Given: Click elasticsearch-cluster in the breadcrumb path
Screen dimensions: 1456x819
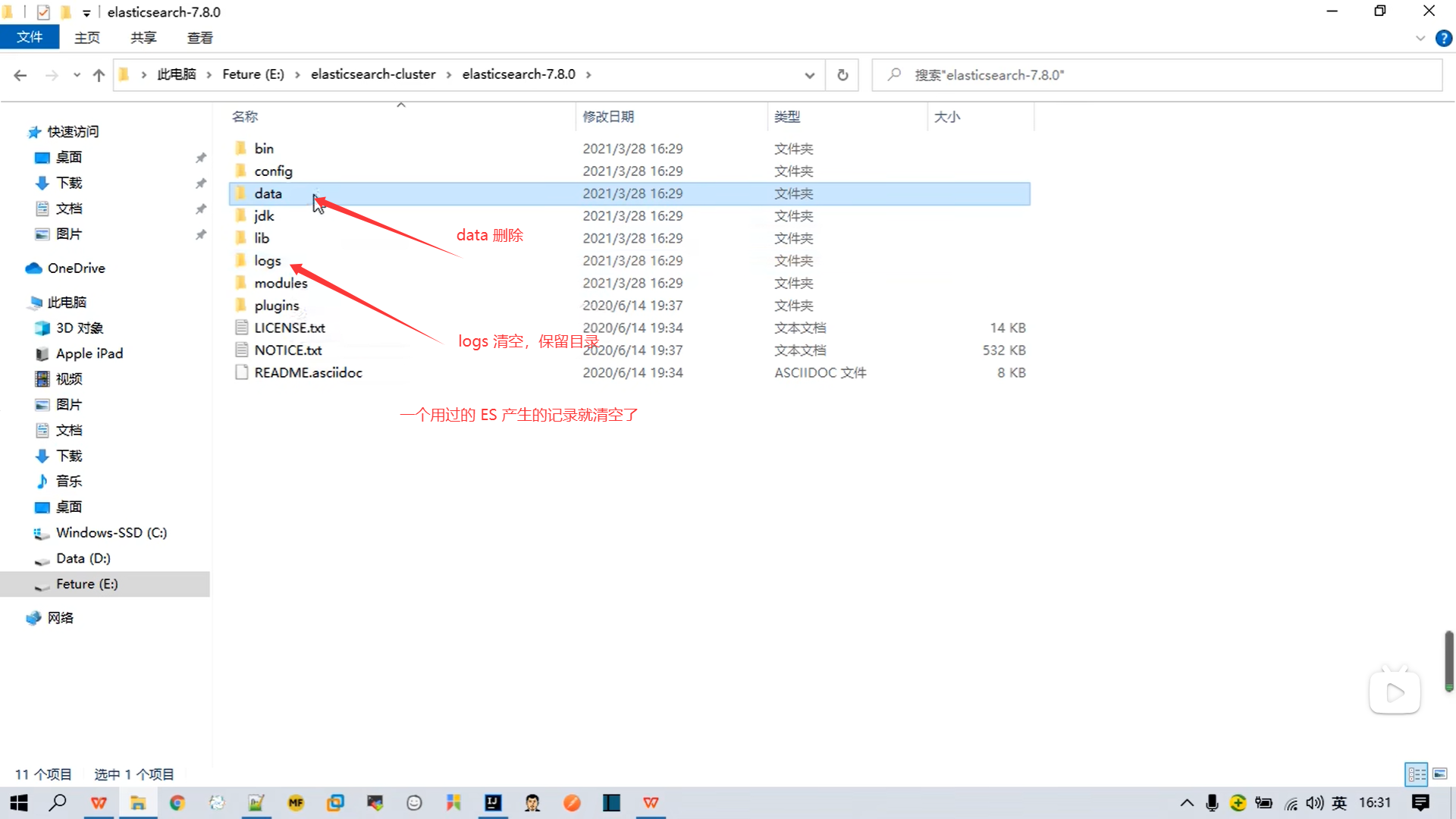Looking at the screenshot, I should tap(373, 74).
